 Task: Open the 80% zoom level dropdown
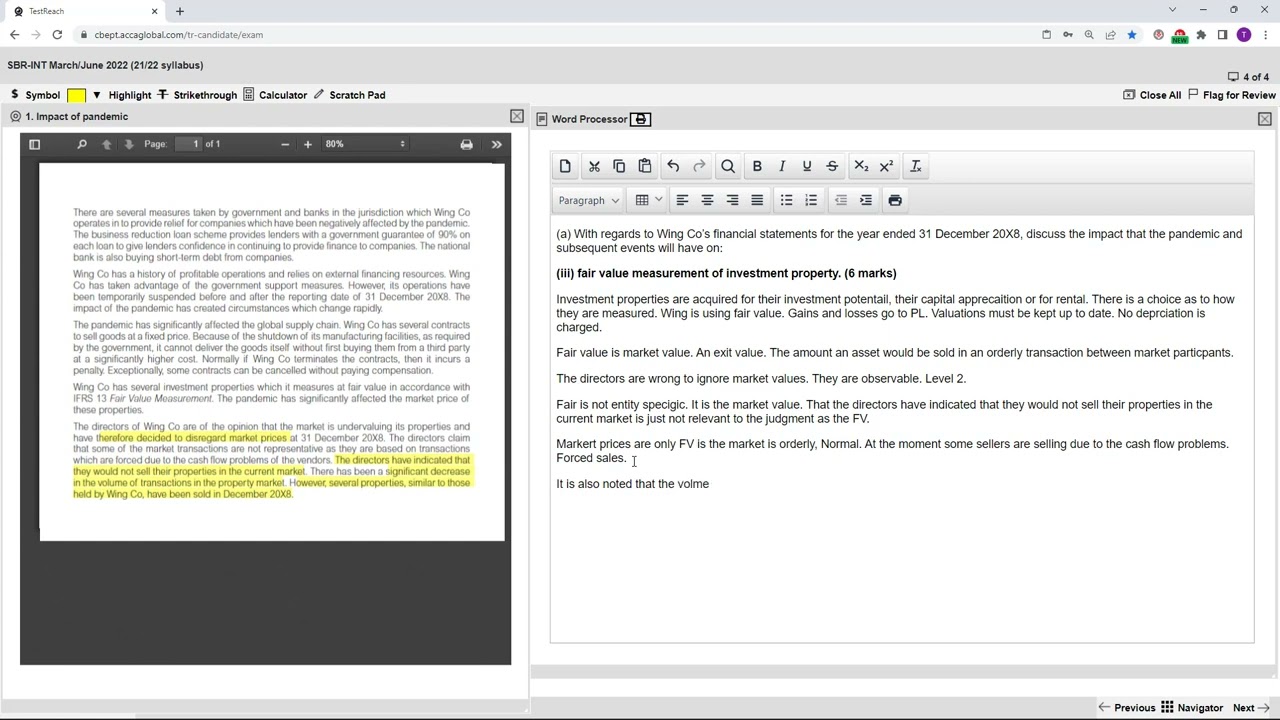[x=365, y=144]
